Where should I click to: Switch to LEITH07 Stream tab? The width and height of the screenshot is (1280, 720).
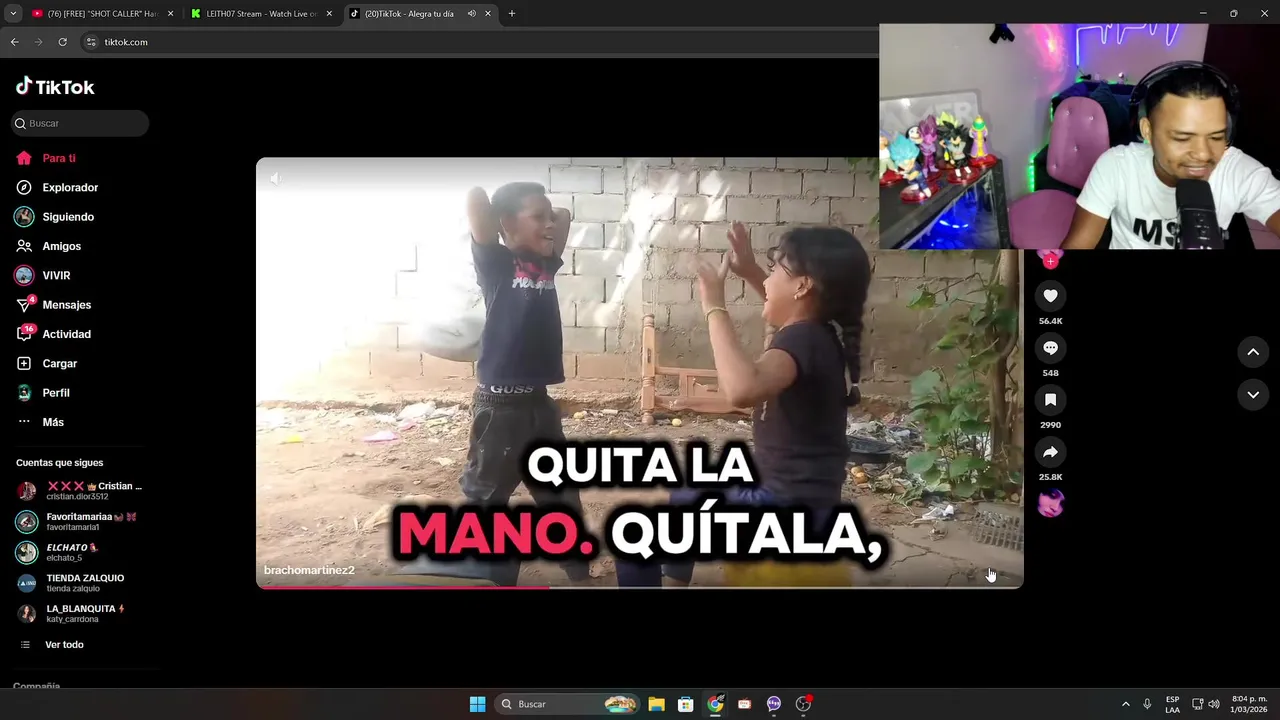(260, 14)
